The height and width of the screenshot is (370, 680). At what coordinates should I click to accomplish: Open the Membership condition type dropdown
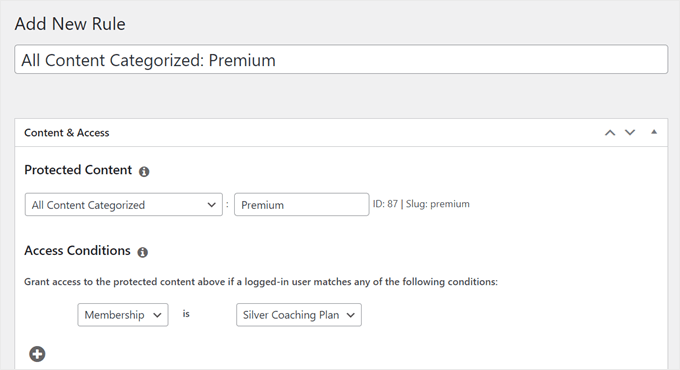123,315
